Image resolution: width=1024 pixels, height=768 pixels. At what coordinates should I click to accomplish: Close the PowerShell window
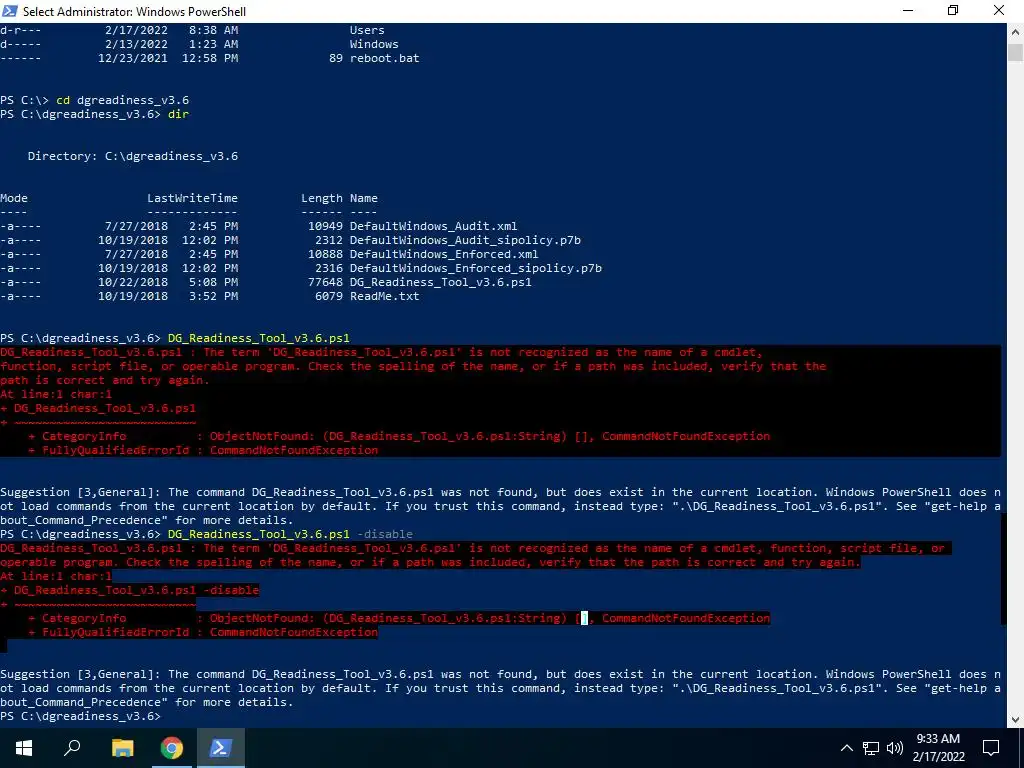click(x=999, y=11)
